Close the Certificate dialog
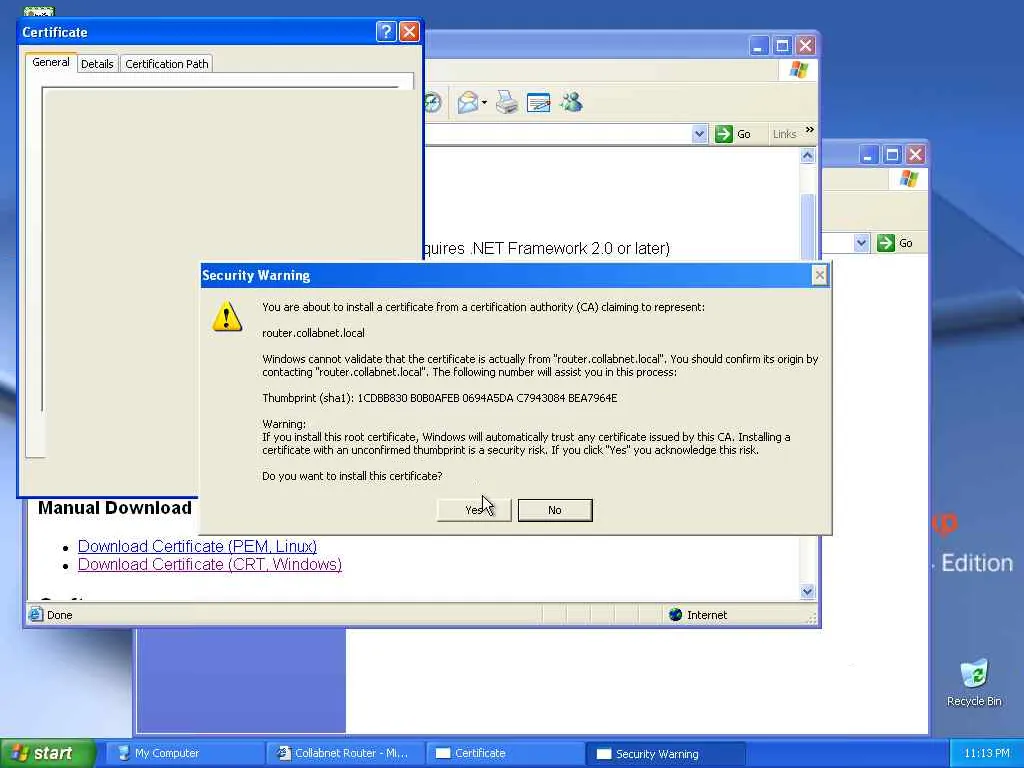 [409, 31]
